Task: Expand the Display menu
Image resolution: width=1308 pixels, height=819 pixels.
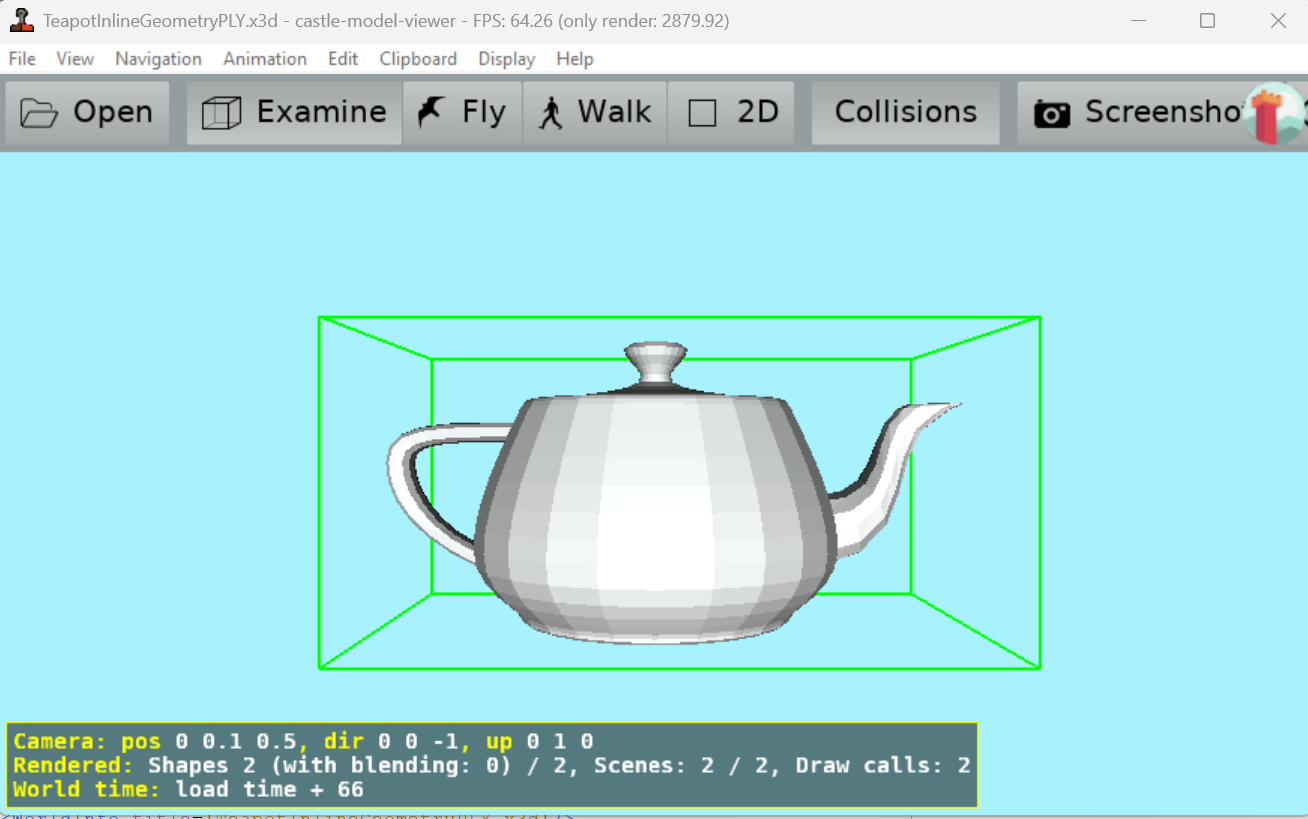Action: click(506, 59)
